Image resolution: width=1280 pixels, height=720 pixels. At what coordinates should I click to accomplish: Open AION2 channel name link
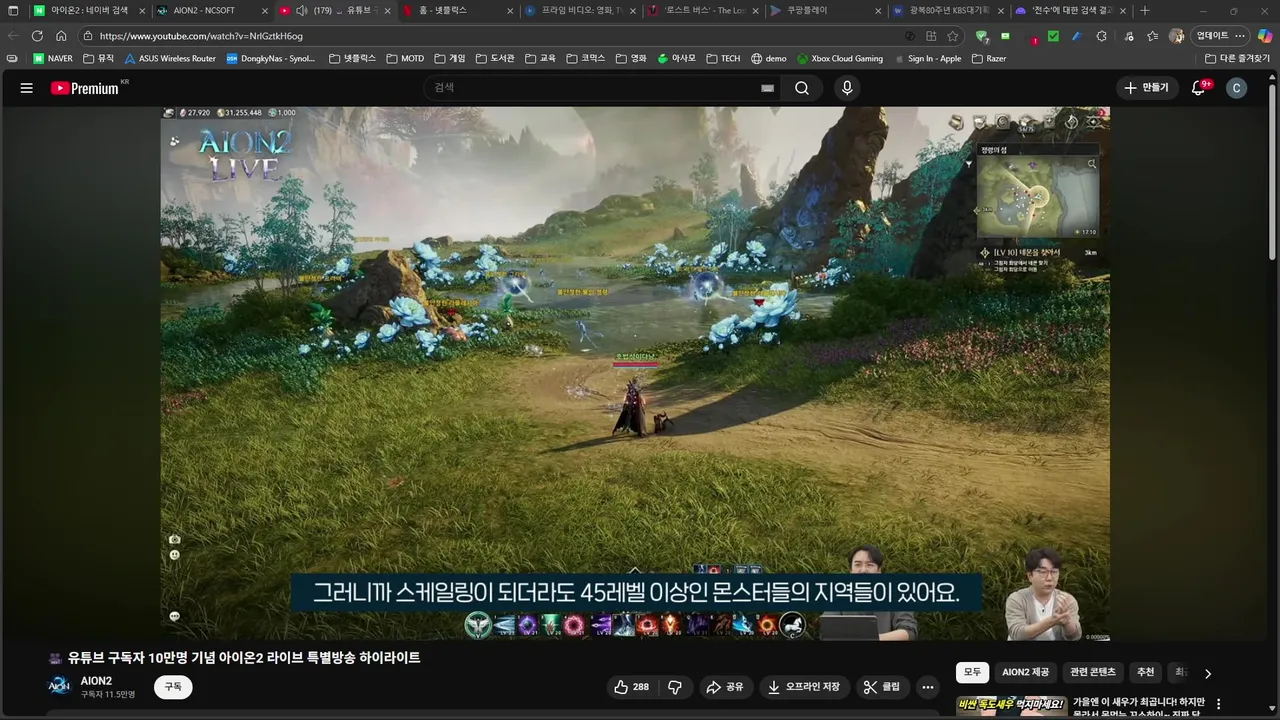(96, 681)
